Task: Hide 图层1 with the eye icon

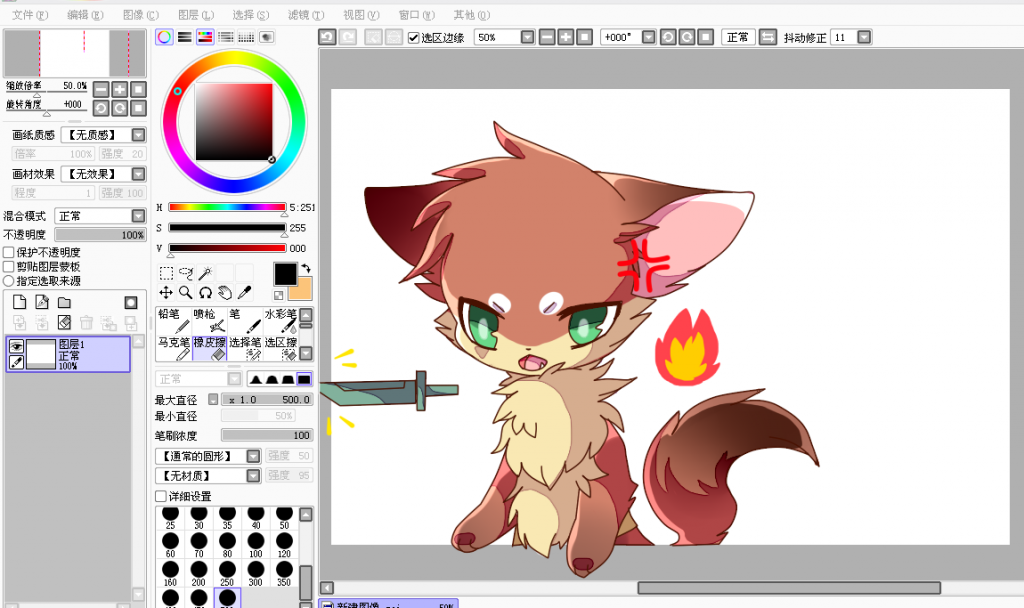Action: pyautogui.click(x=16, y=346)
